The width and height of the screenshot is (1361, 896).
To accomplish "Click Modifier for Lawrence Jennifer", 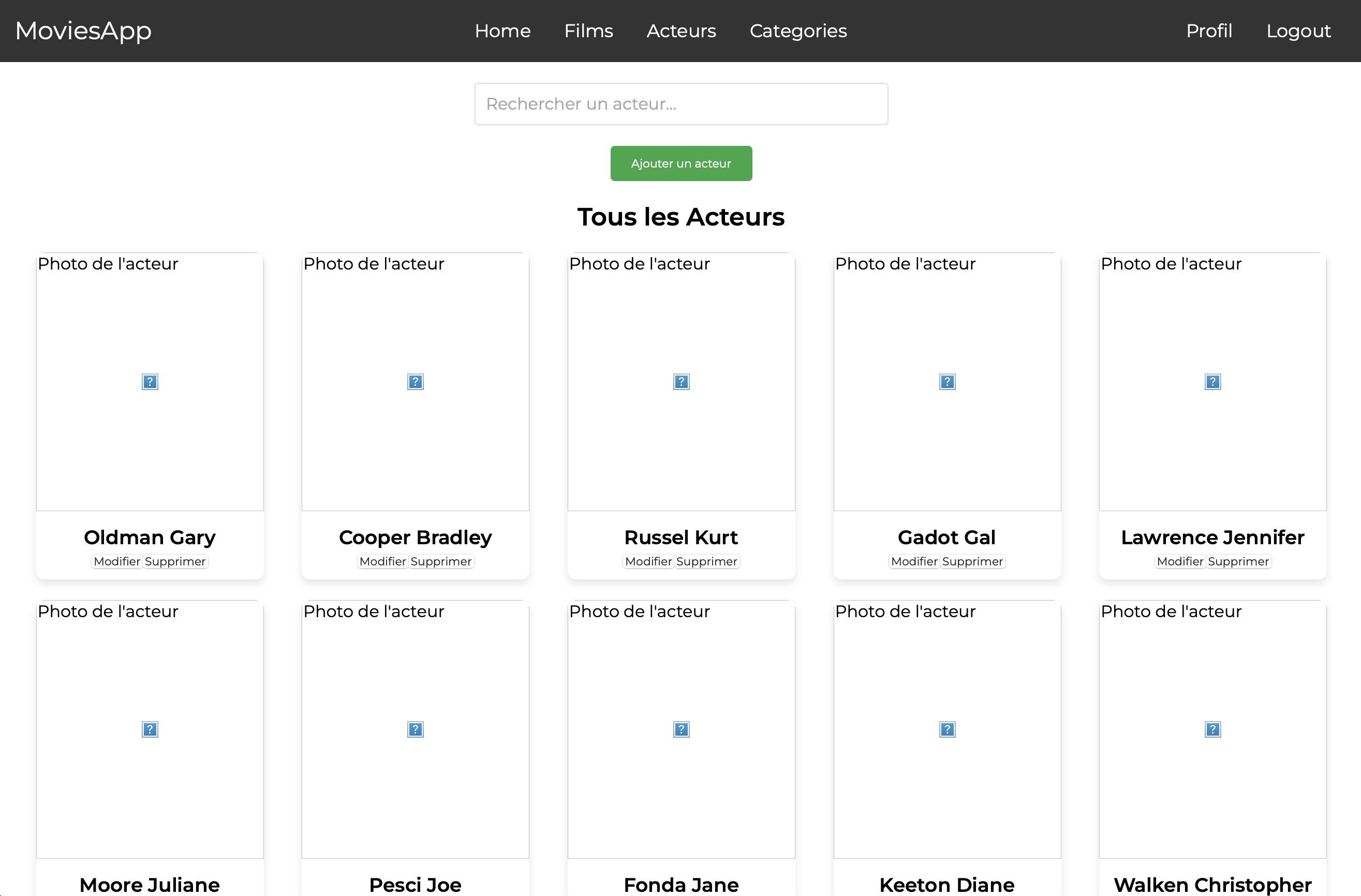I will coord(1180,561).
